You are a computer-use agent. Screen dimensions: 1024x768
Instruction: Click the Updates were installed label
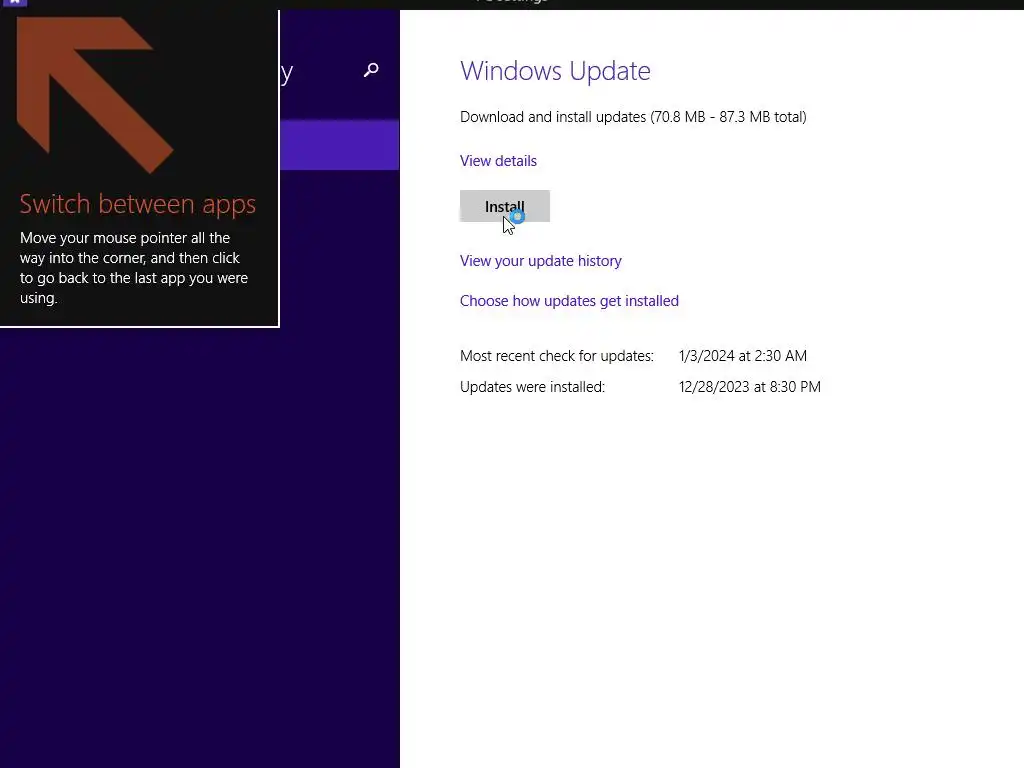[532, 387]
